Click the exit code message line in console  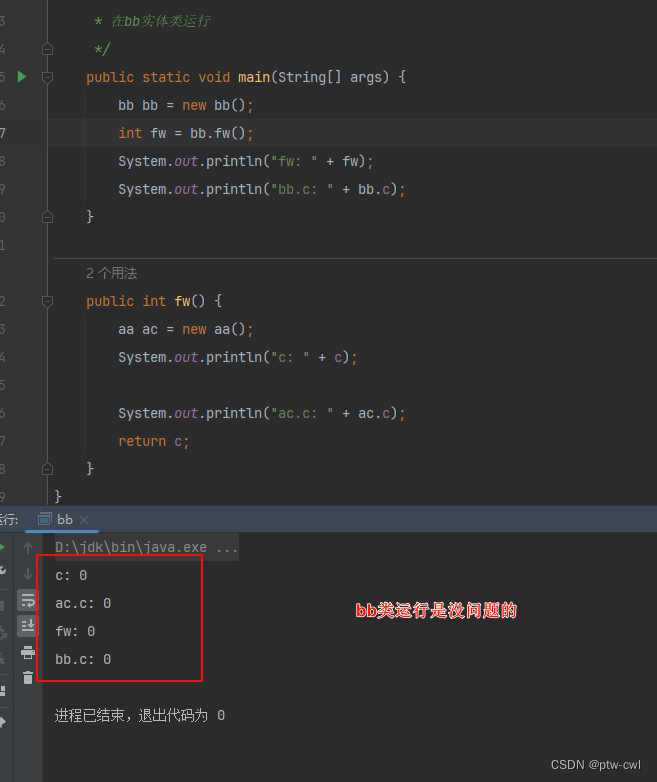point(140,716)
